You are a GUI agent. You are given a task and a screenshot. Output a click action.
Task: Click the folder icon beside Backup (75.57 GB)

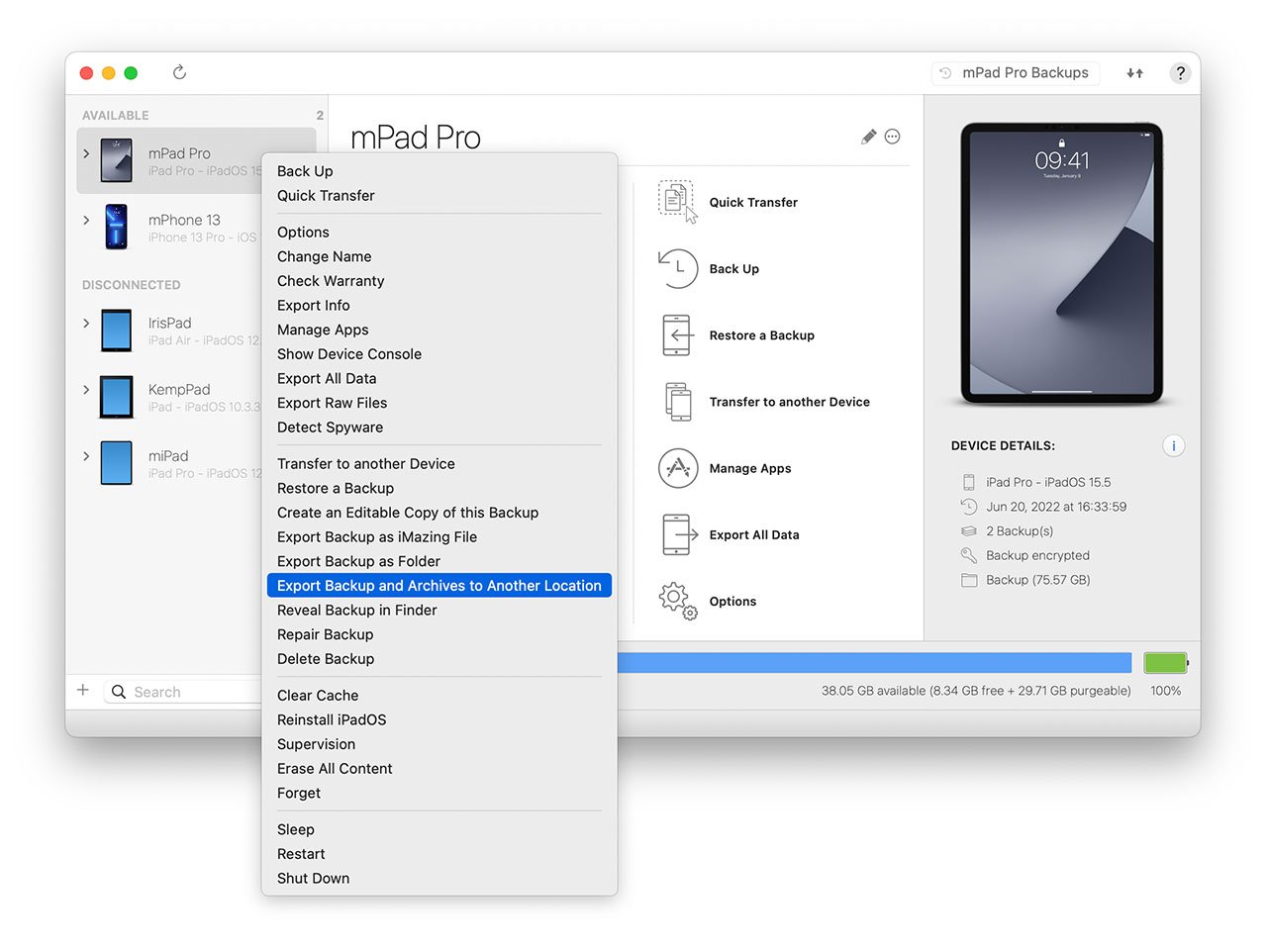pos(969,580)
